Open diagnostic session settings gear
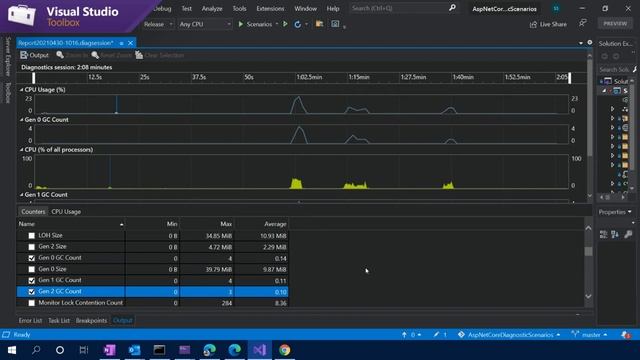The height and width of the screenshot is (360, 640). coord(590,42)
